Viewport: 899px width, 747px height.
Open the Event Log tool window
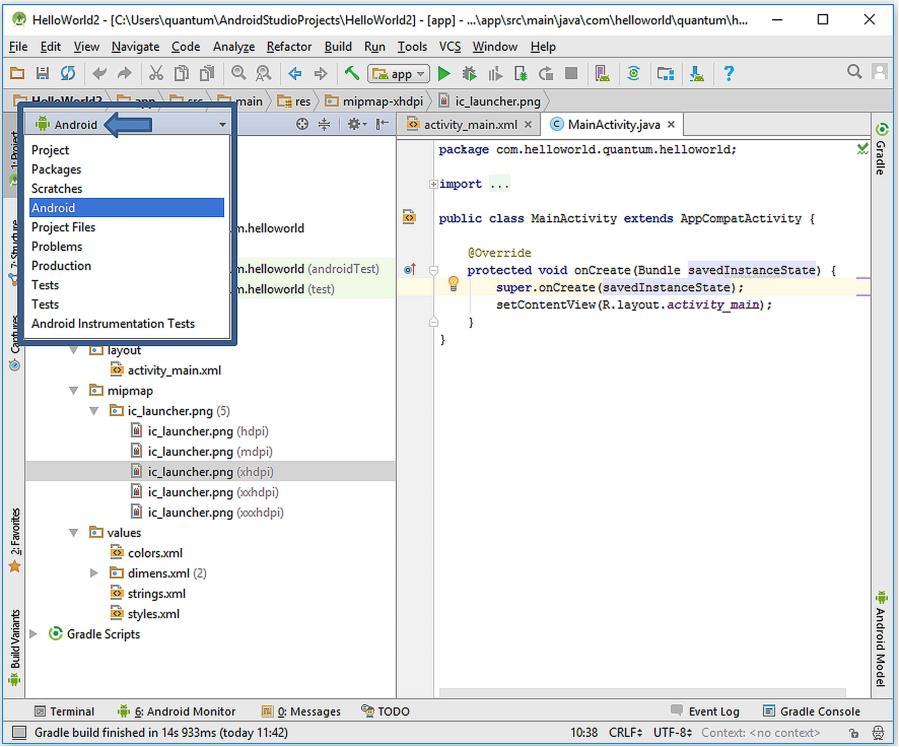(x=705, y=711)
